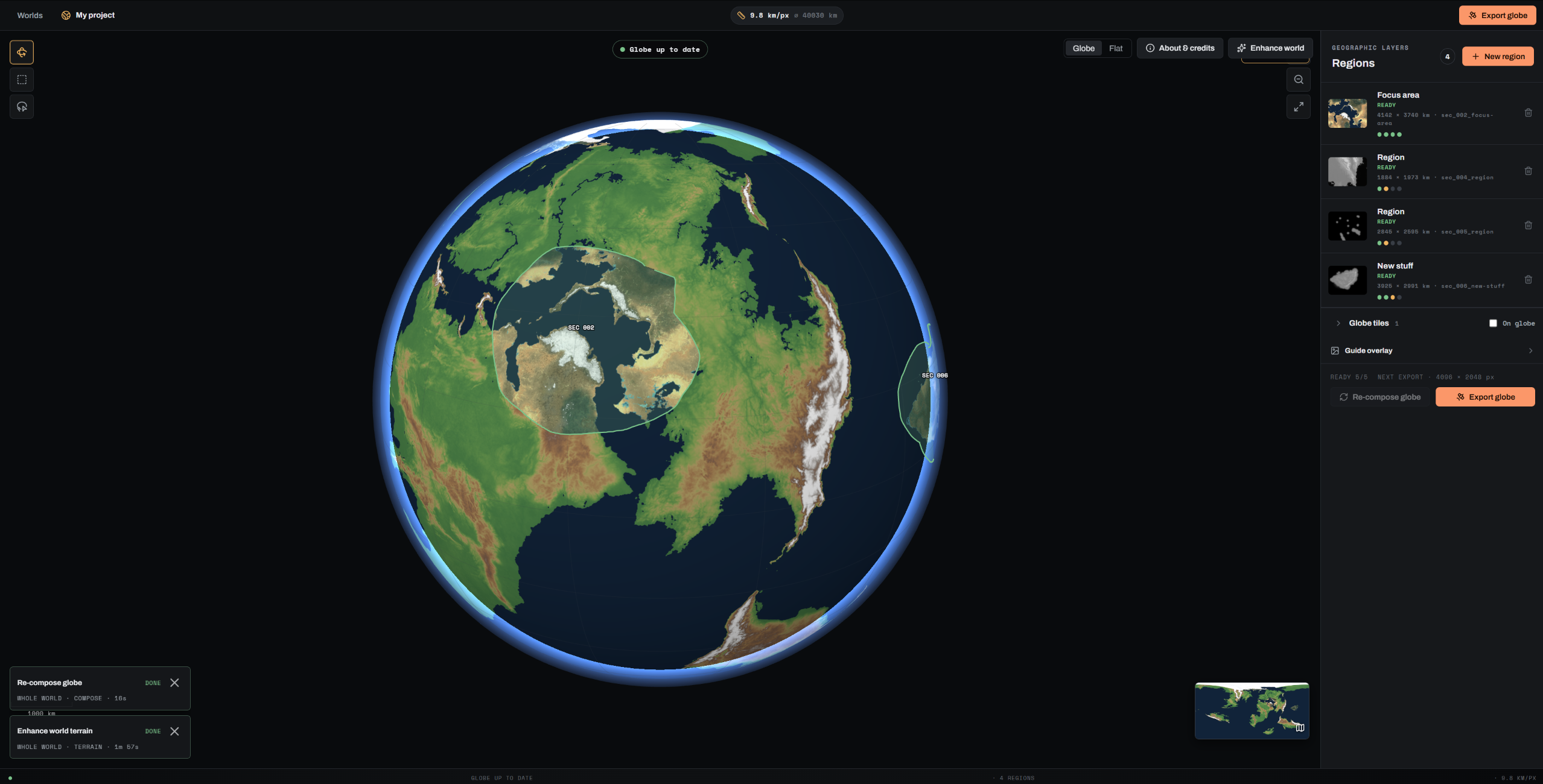The width and height of the screenshot is (1543, 784).
Task: Delete the sec_004_region entry
Action: (x=1529, y=171)
